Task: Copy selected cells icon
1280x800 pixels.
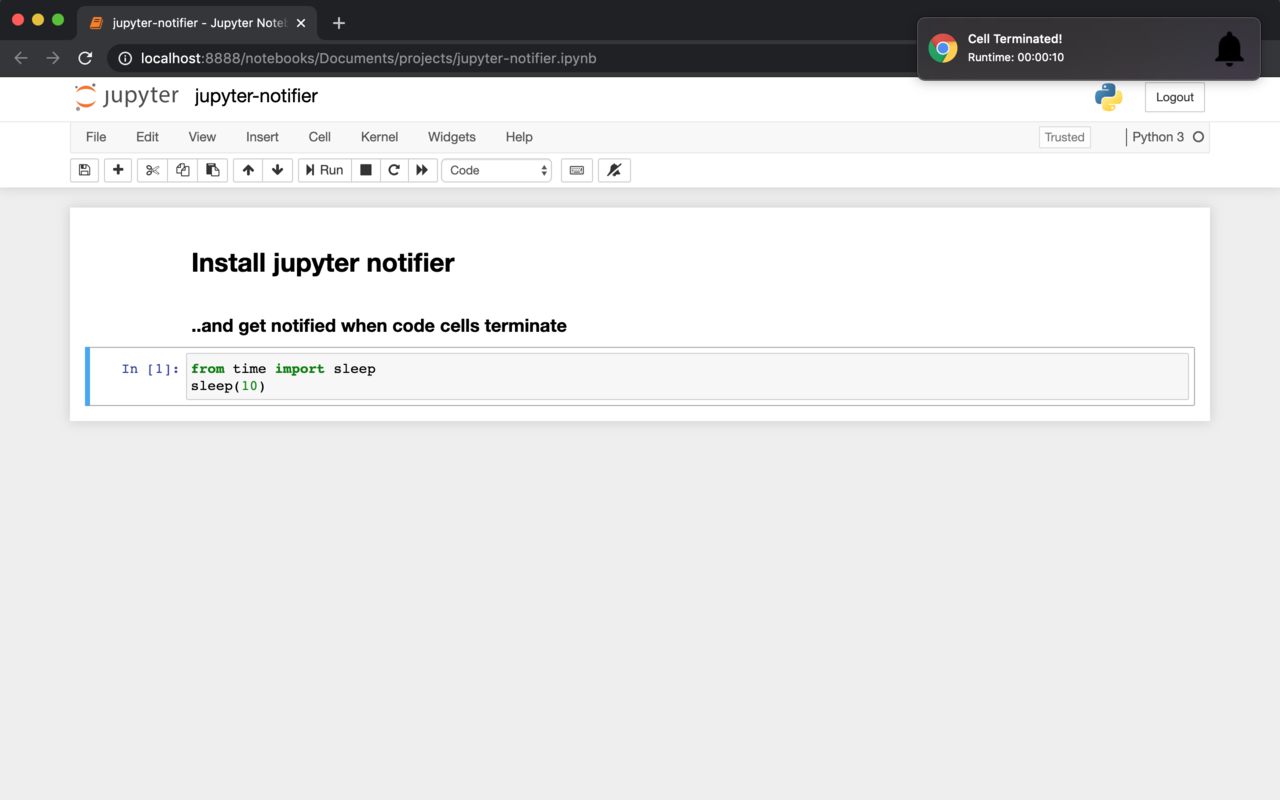Action: 182,170
